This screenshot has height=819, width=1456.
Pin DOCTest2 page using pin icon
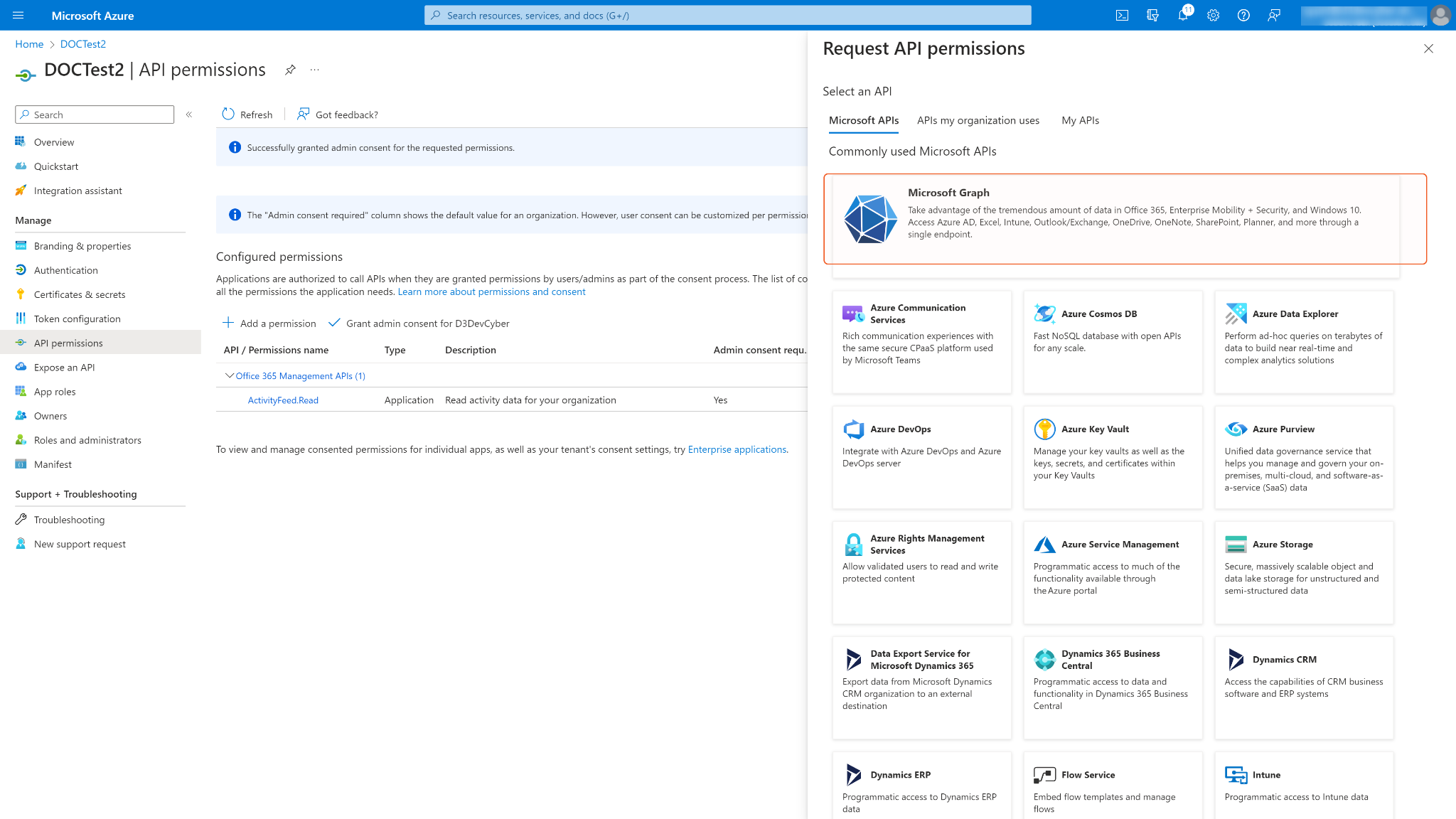pyautogui.click(x=290, y=70)
